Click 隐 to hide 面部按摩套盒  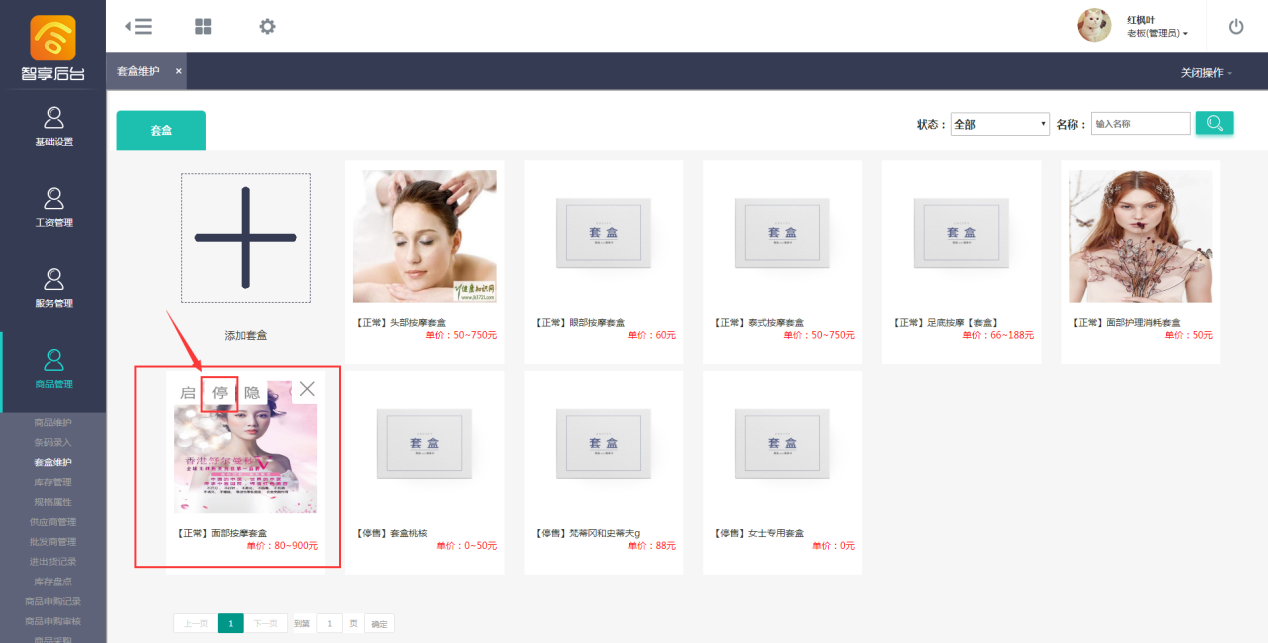coord(252,393)
